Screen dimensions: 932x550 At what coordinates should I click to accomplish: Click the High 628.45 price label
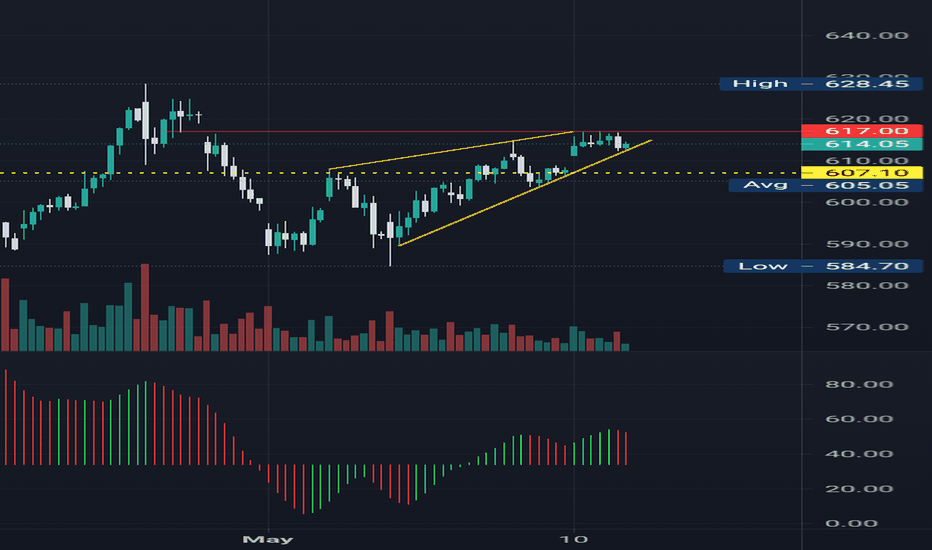(820, 84)
